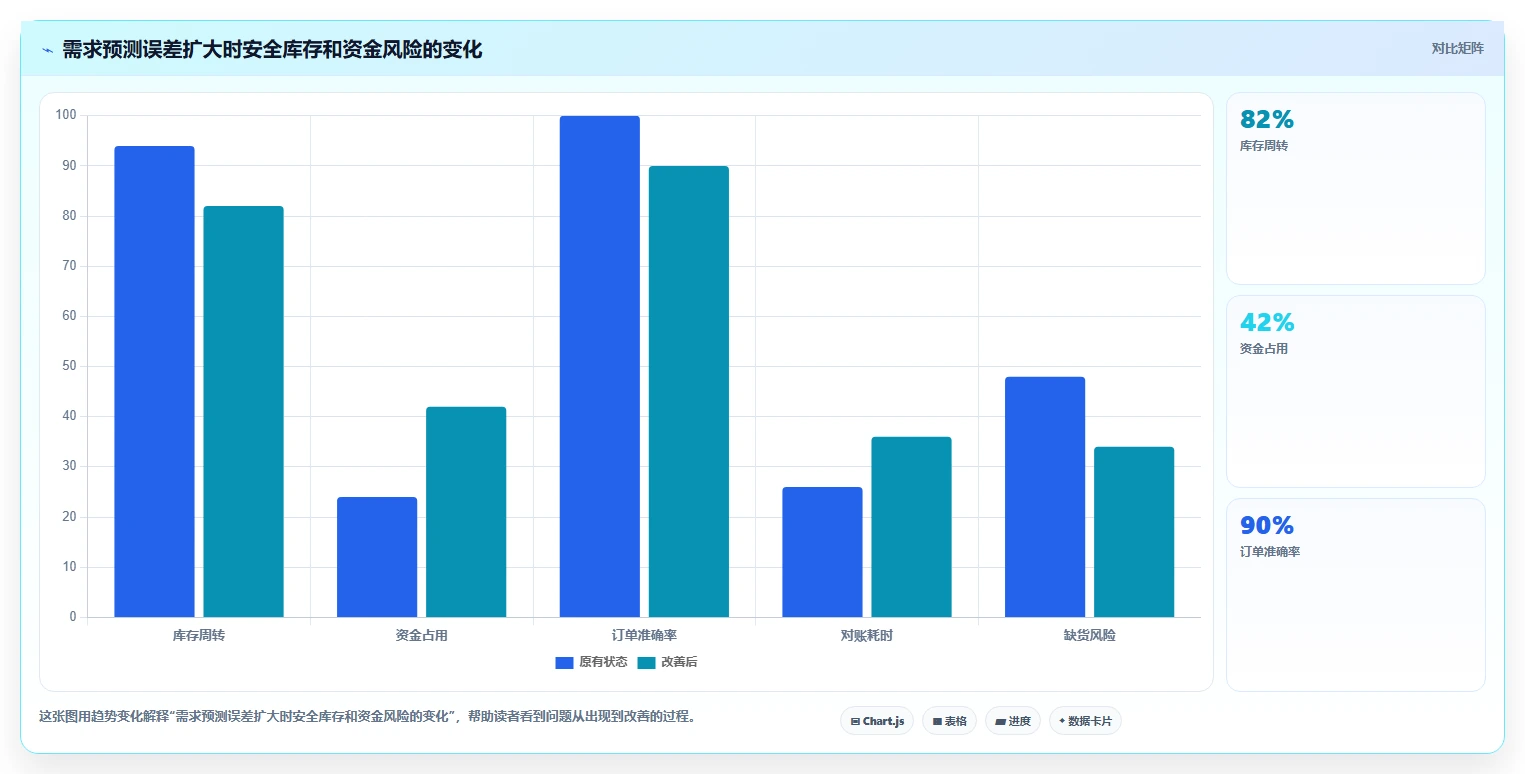Screen dimensions: 1525x774
Task: Click the y-axis value 0
Action: (x=73, y=617)
